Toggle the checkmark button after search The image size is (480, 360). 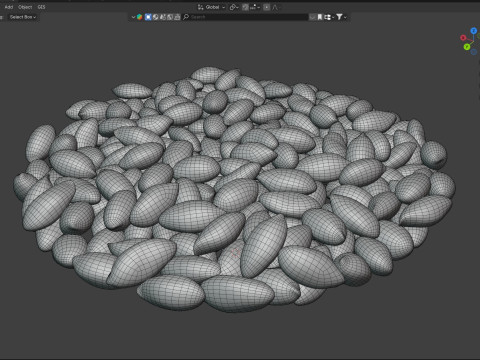coord(313,17)
